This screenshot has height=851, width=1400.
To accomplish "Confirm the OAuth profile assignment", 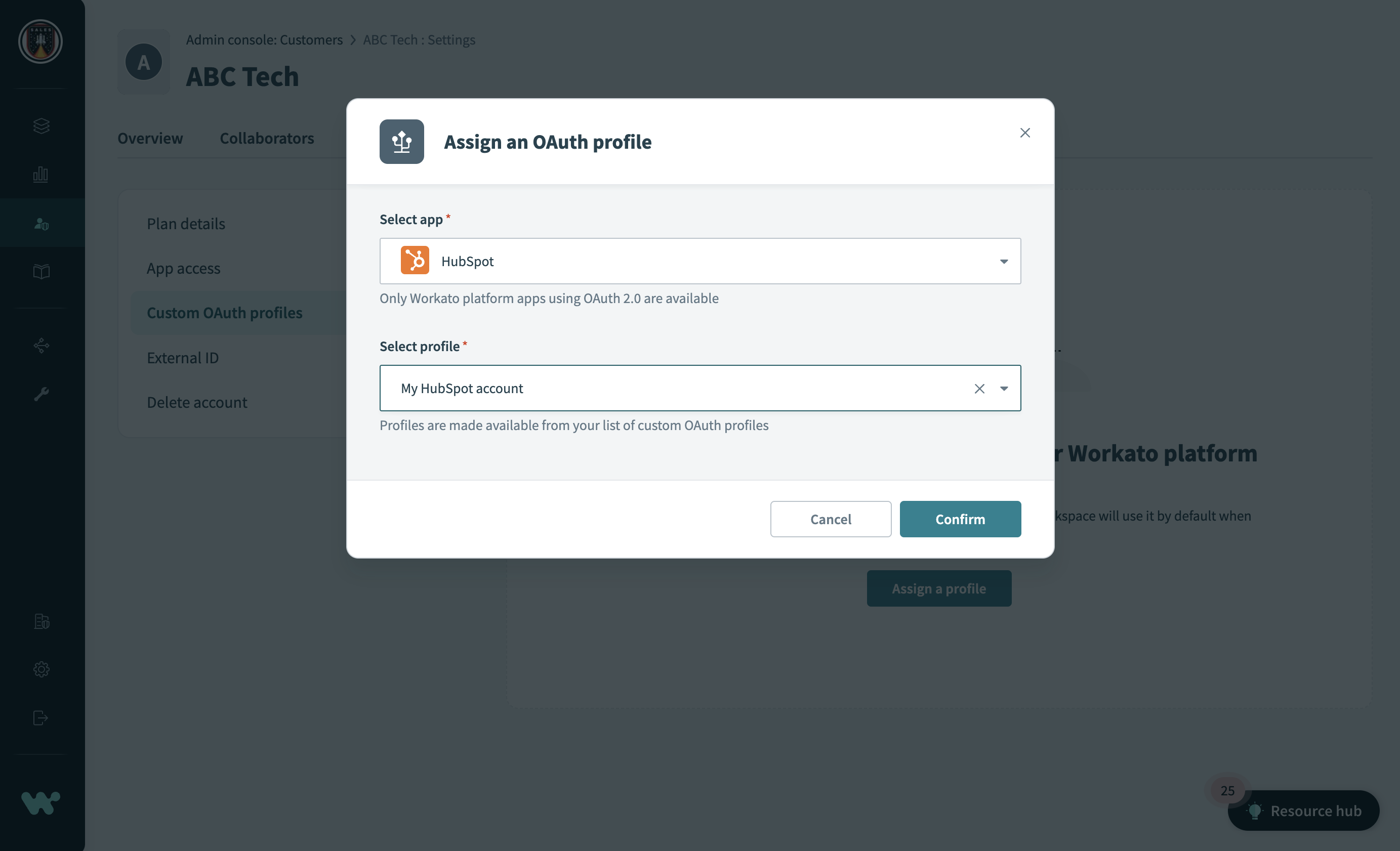I will point(960,519).
